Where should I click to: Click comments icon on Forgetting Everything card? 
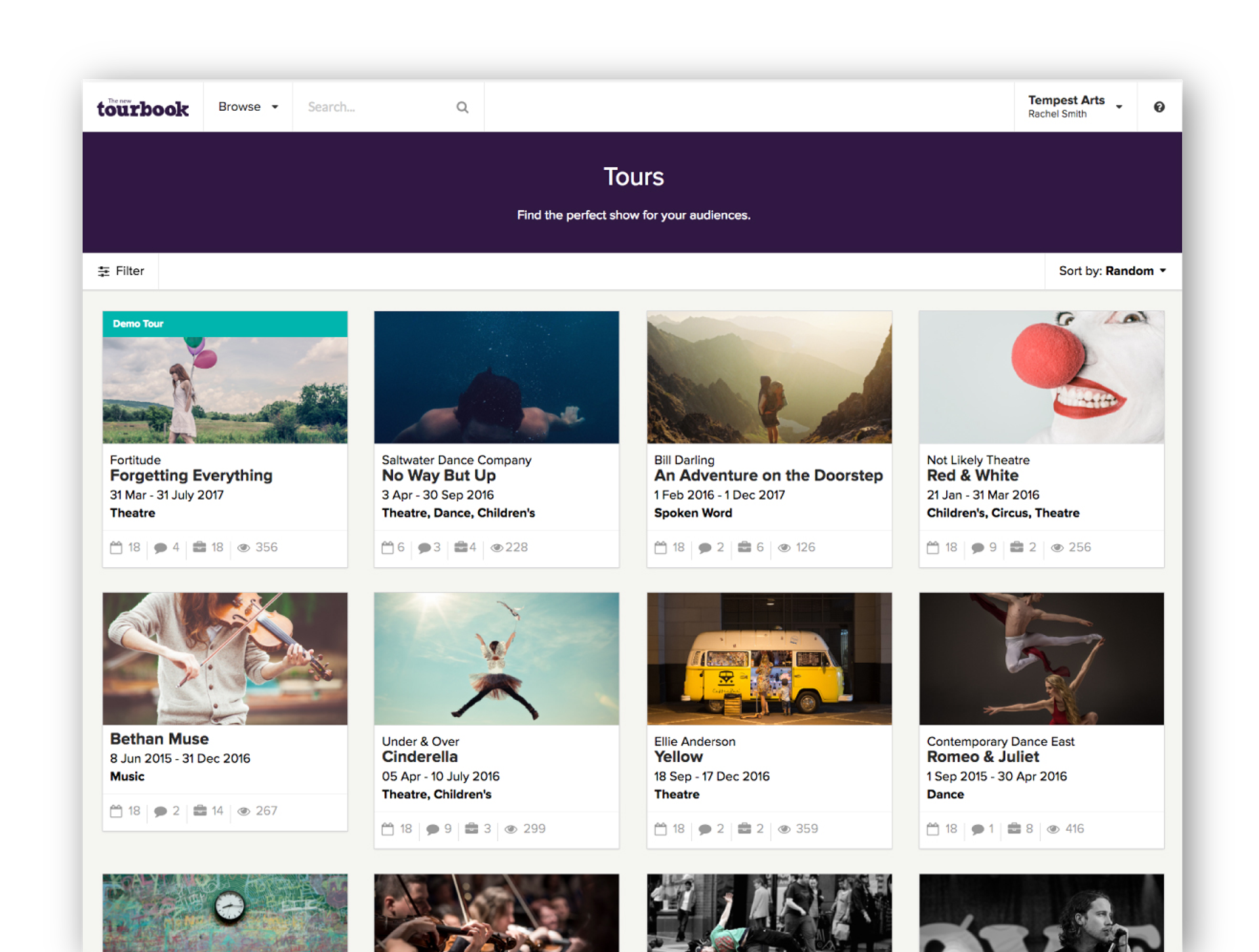pos(160,548)
